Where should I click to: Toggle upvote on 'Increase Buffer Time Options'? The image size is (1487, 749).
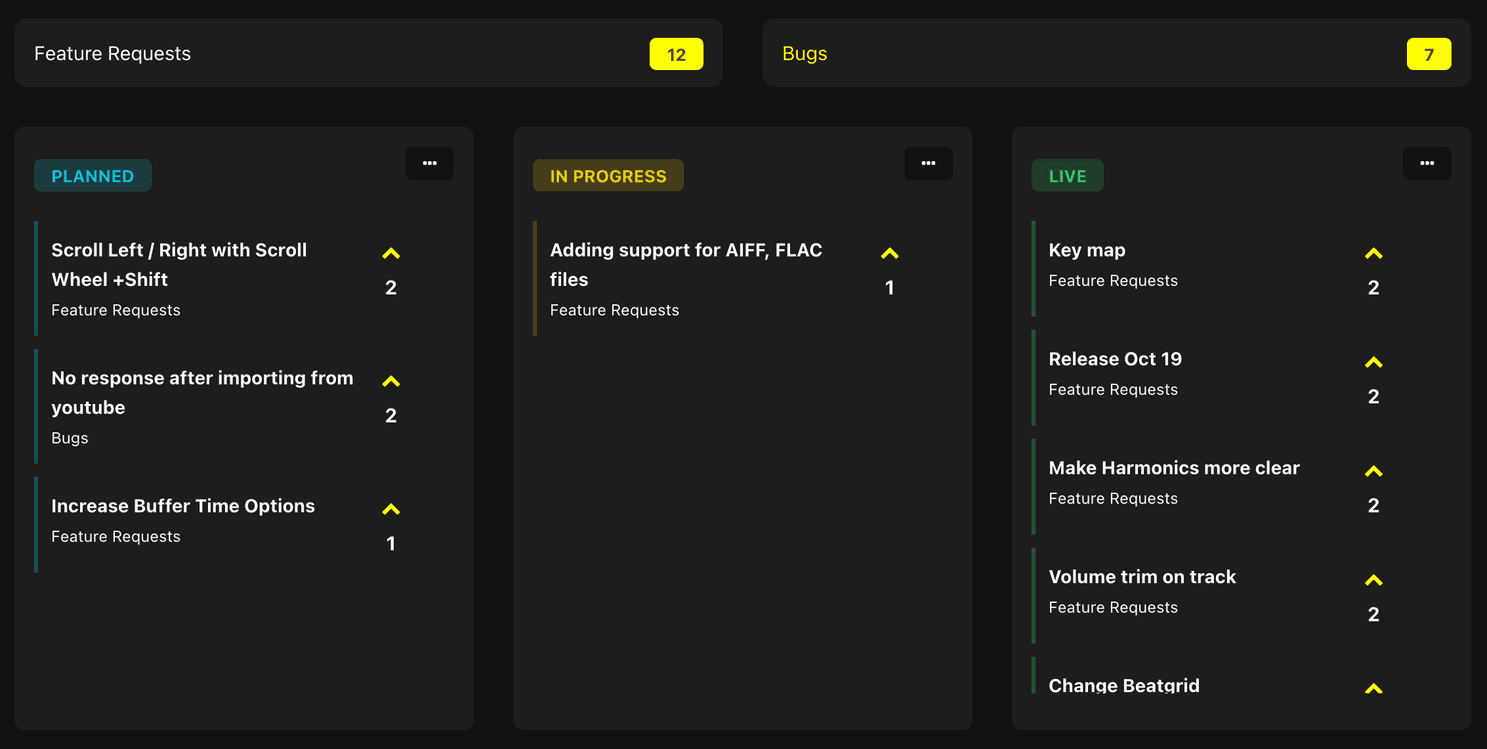tap(391, 508)
